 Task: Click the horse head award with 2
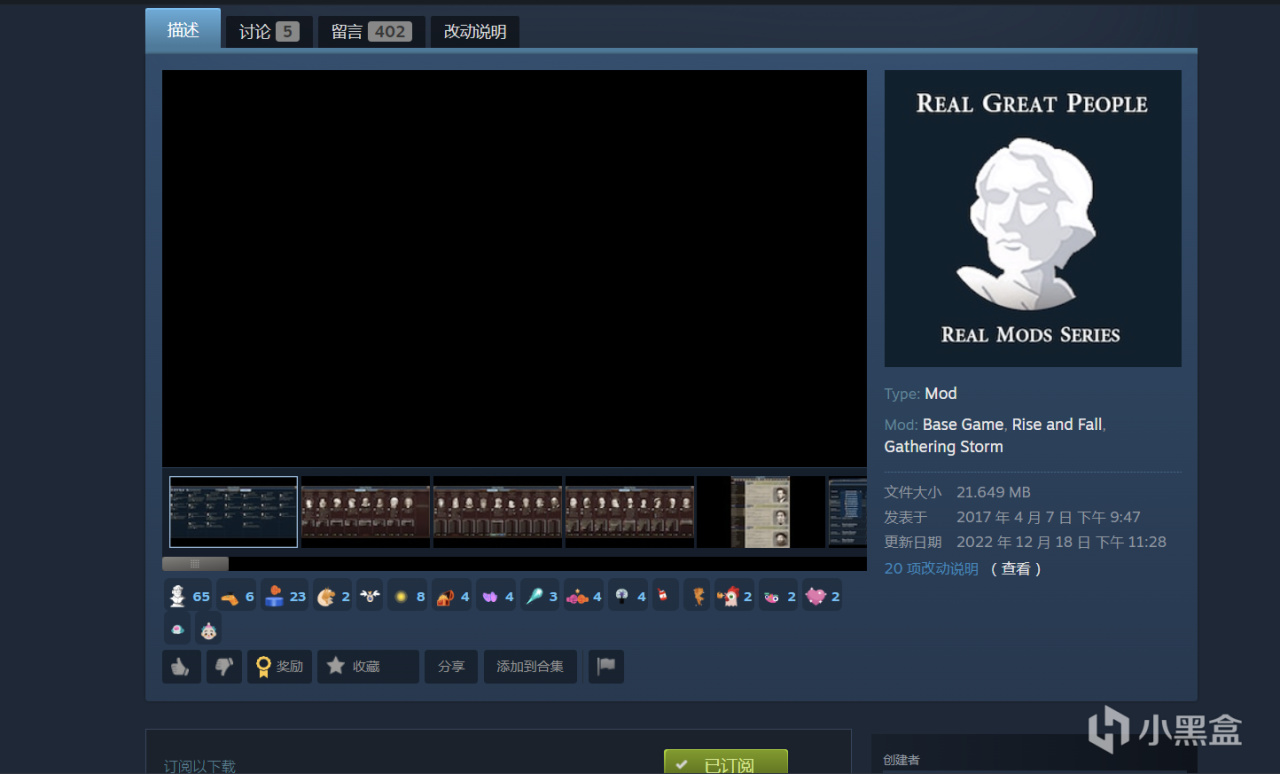pos(333,597)
